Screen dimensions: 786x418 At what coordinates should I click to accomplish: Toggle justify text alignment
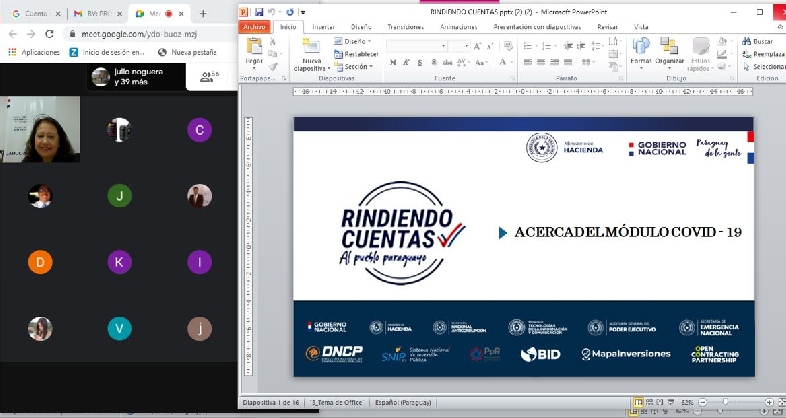tap(567, 62)
